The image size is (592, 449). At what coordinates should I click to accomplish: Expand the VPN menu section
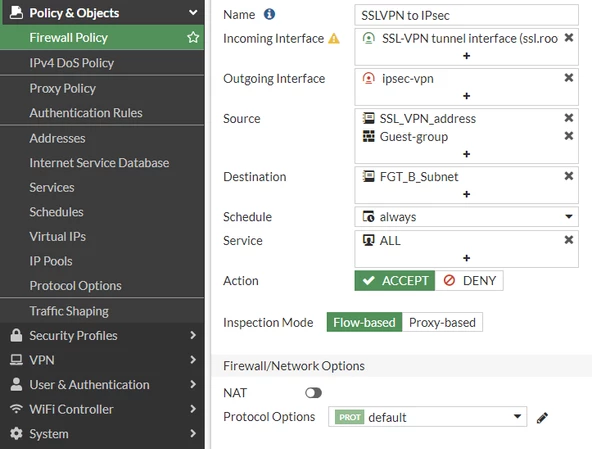click(102, 360)
